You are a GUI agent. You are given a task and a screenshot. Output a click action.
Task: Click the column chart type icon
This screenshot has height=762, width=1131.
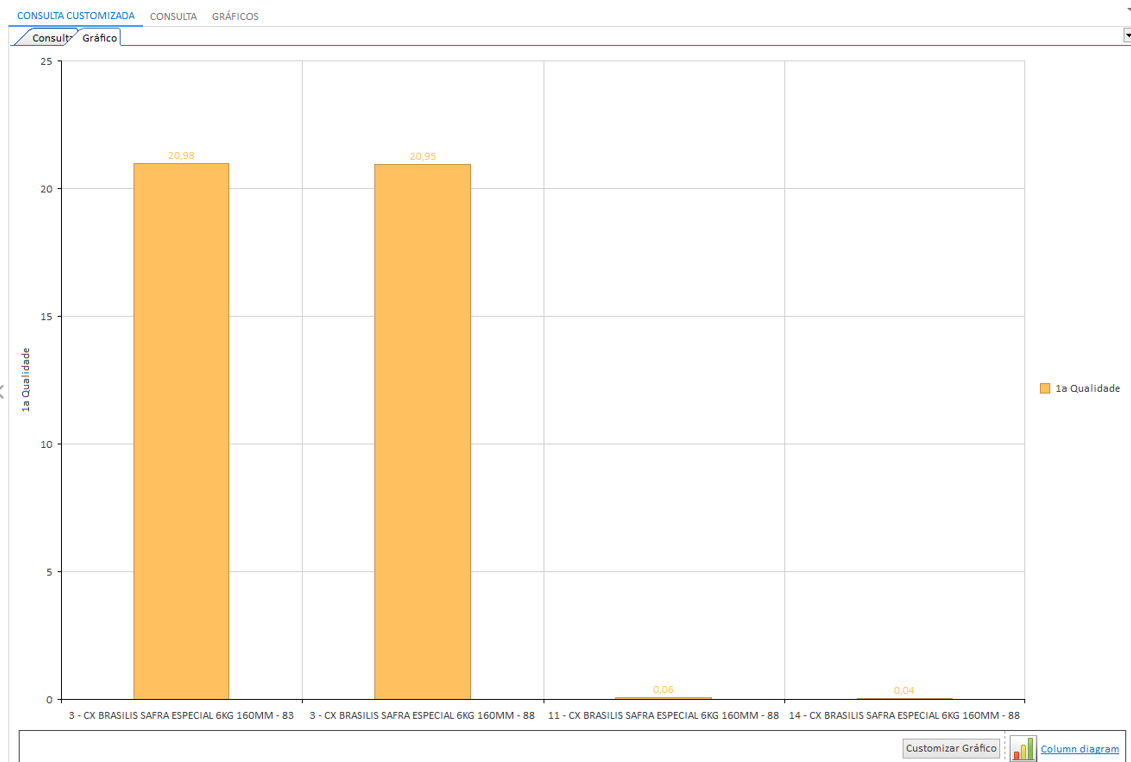point(1023,749)
